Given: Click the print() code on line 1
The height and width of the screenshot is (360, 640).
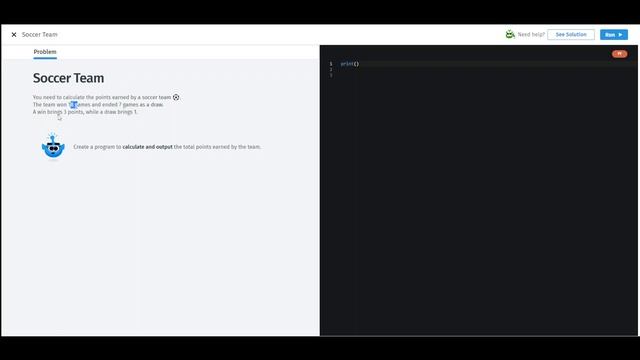Looking at the screenshot, I should point(350,64).
